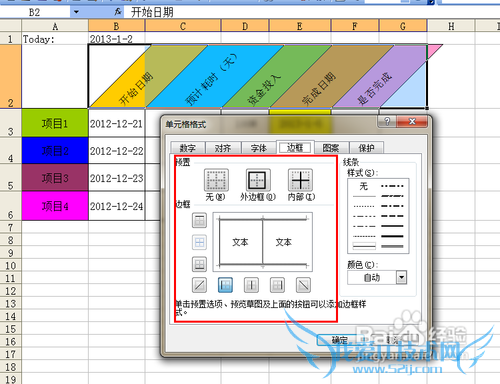
Task: Apply the 外边框 outline border preset
Action: tap(258, 180)
